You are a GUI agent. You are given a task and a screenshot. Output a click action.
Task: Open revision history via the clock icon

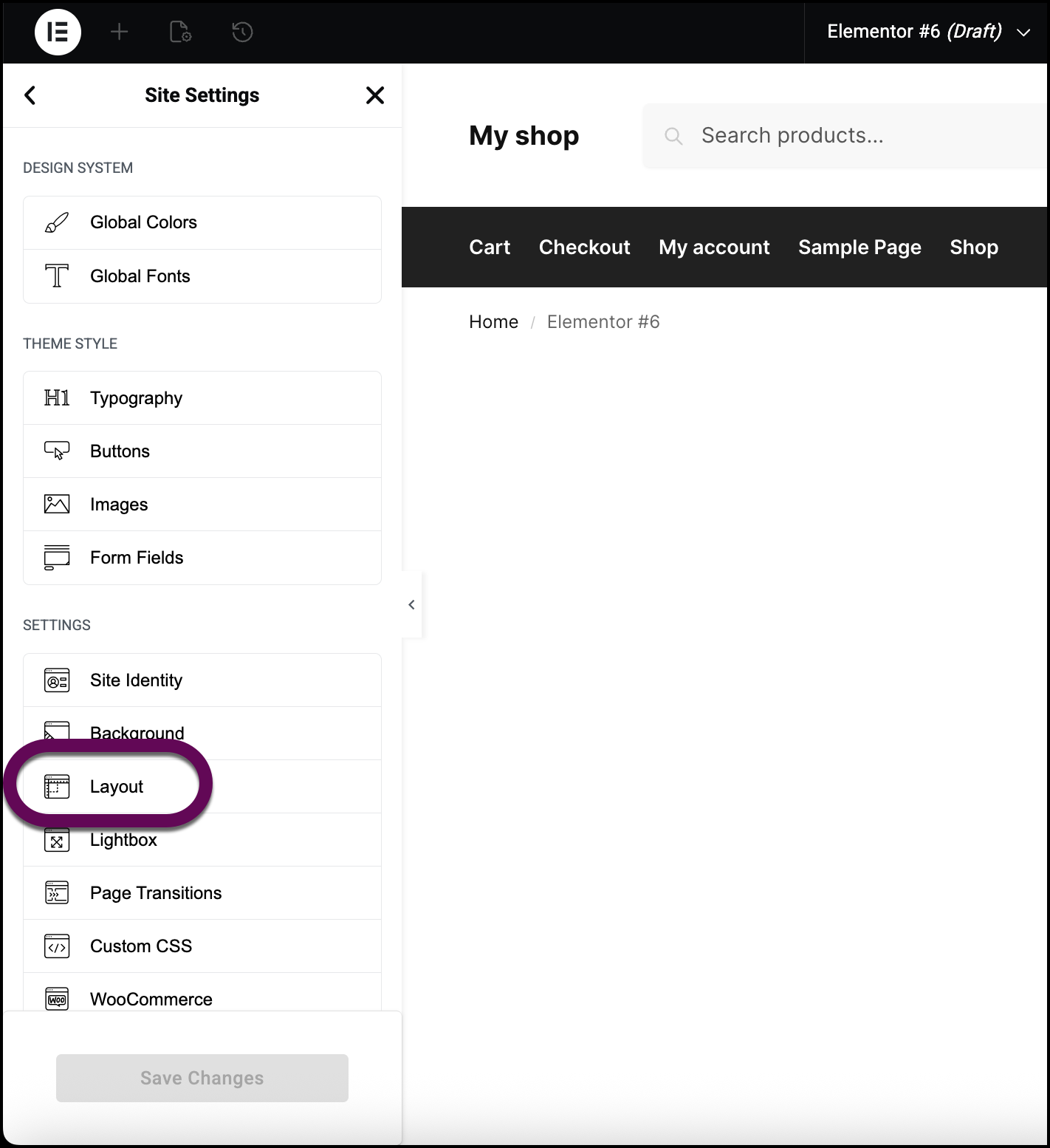[x=241, y=32]
